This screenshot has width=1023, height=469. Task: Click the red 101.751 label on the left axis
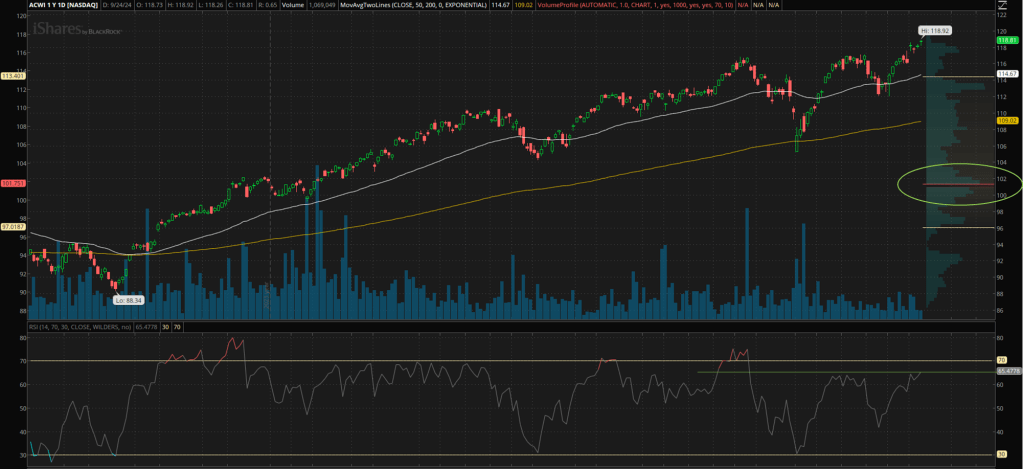coord(13,184)
